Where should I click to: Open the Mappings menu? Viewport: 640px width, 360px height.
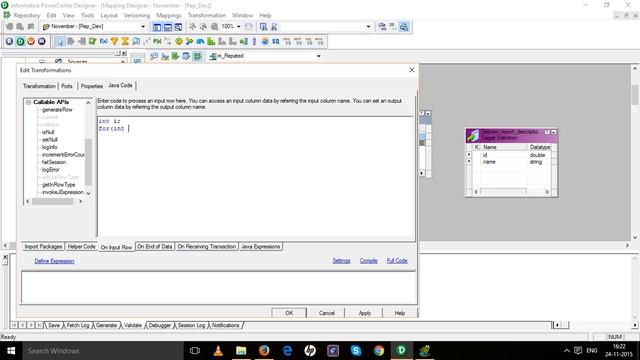pos(169,16)
